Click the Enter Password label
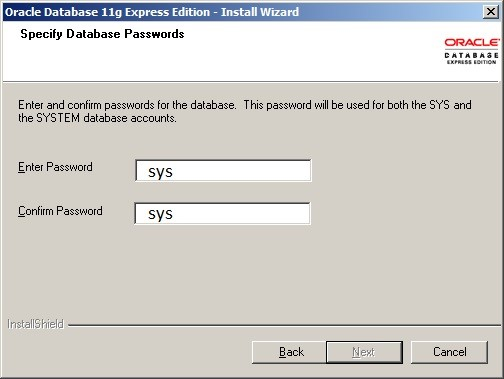Viewport: 504px width, 379px height. 55,167
